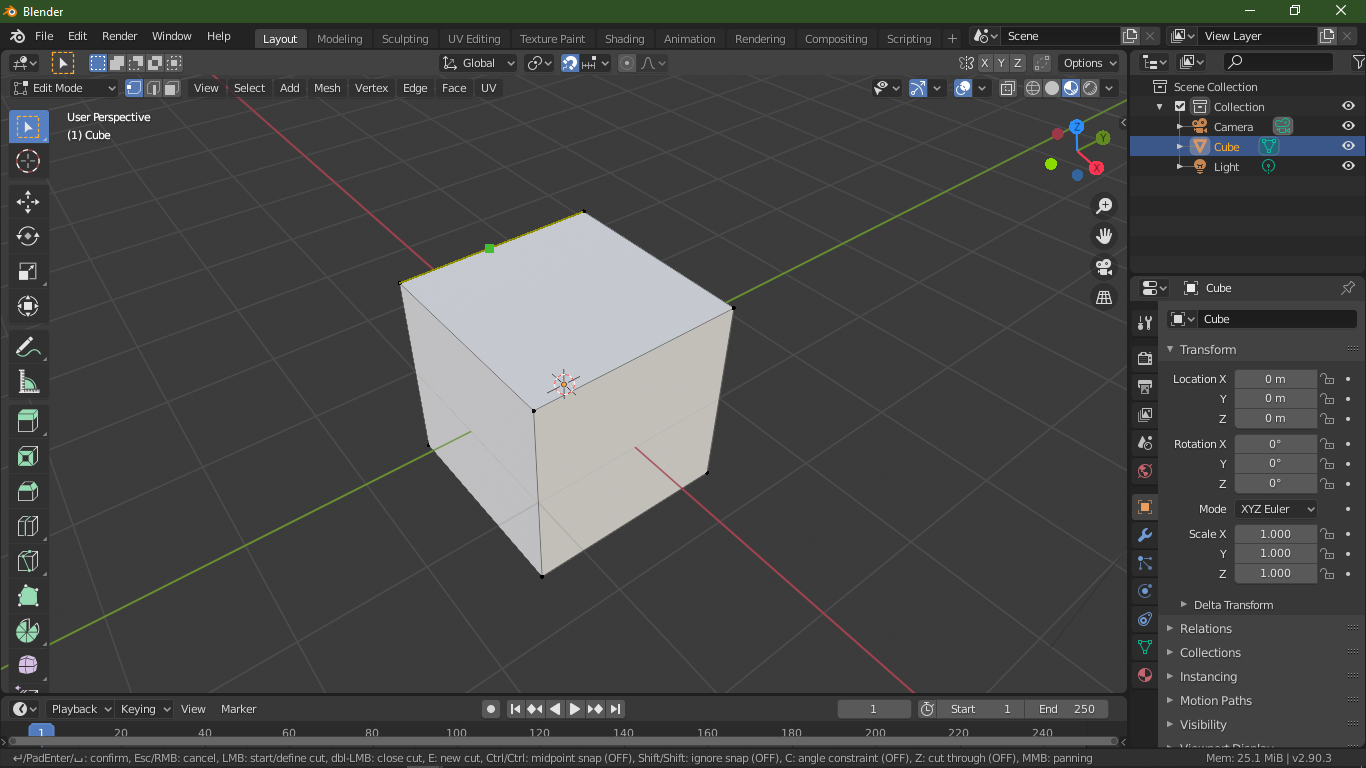Lock the Location X value
The height and width of the screenshot is (768, 1366).
coord(1328,379)
